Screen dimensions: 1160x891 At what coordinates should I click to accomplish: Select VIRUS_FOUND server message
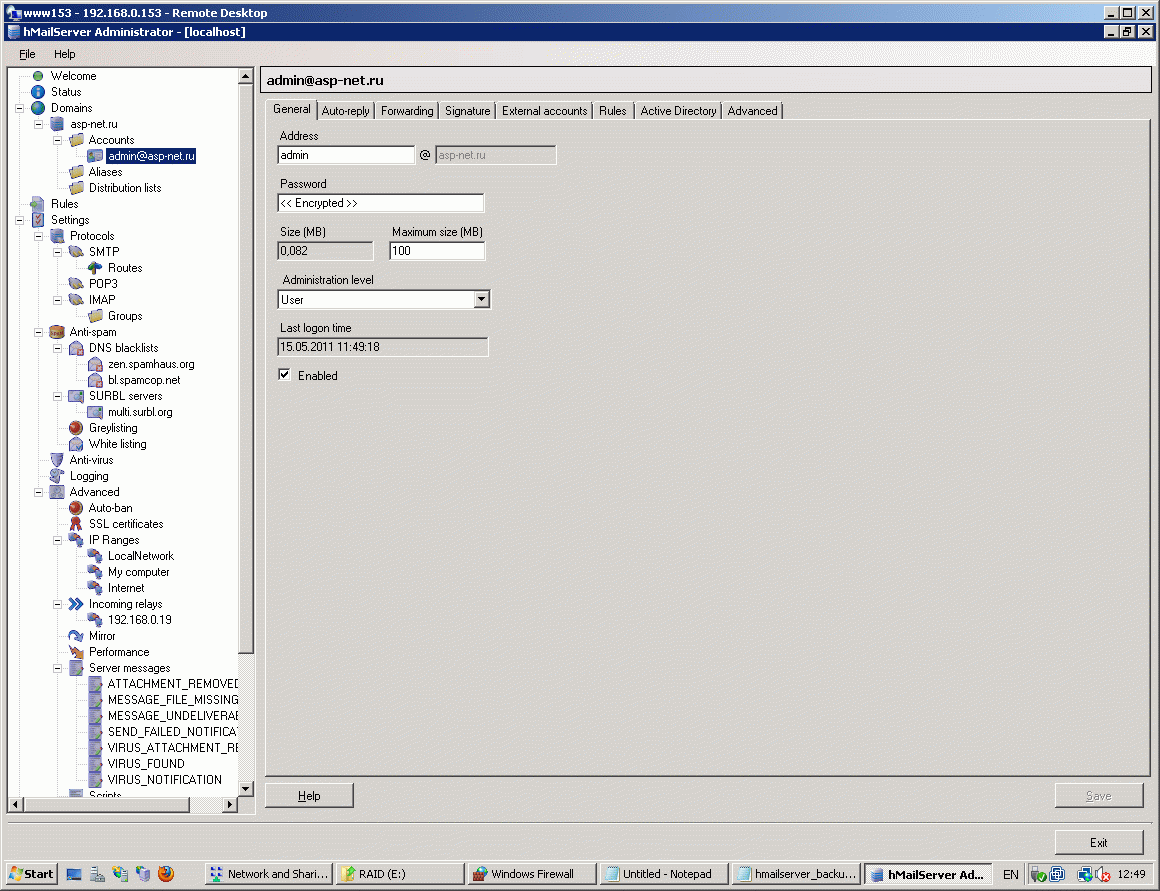(x=146, y=764)
